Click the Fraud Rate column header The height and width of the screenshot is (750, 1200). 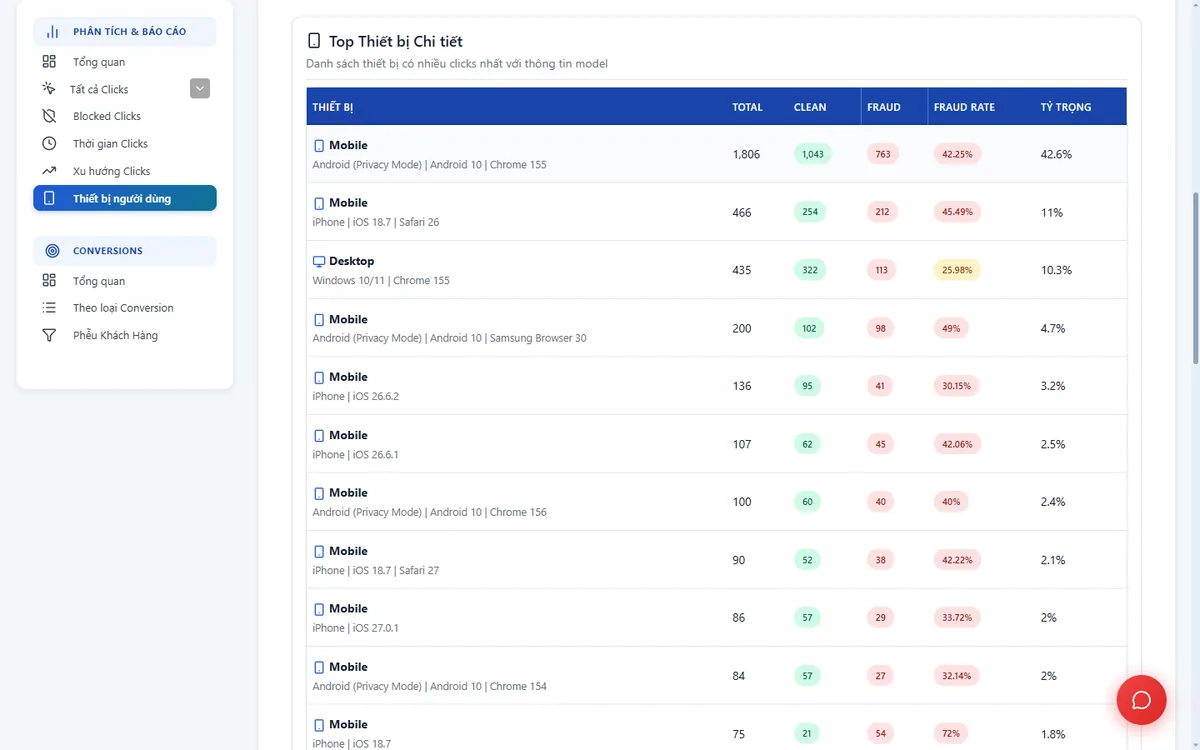tap(964, 107)
